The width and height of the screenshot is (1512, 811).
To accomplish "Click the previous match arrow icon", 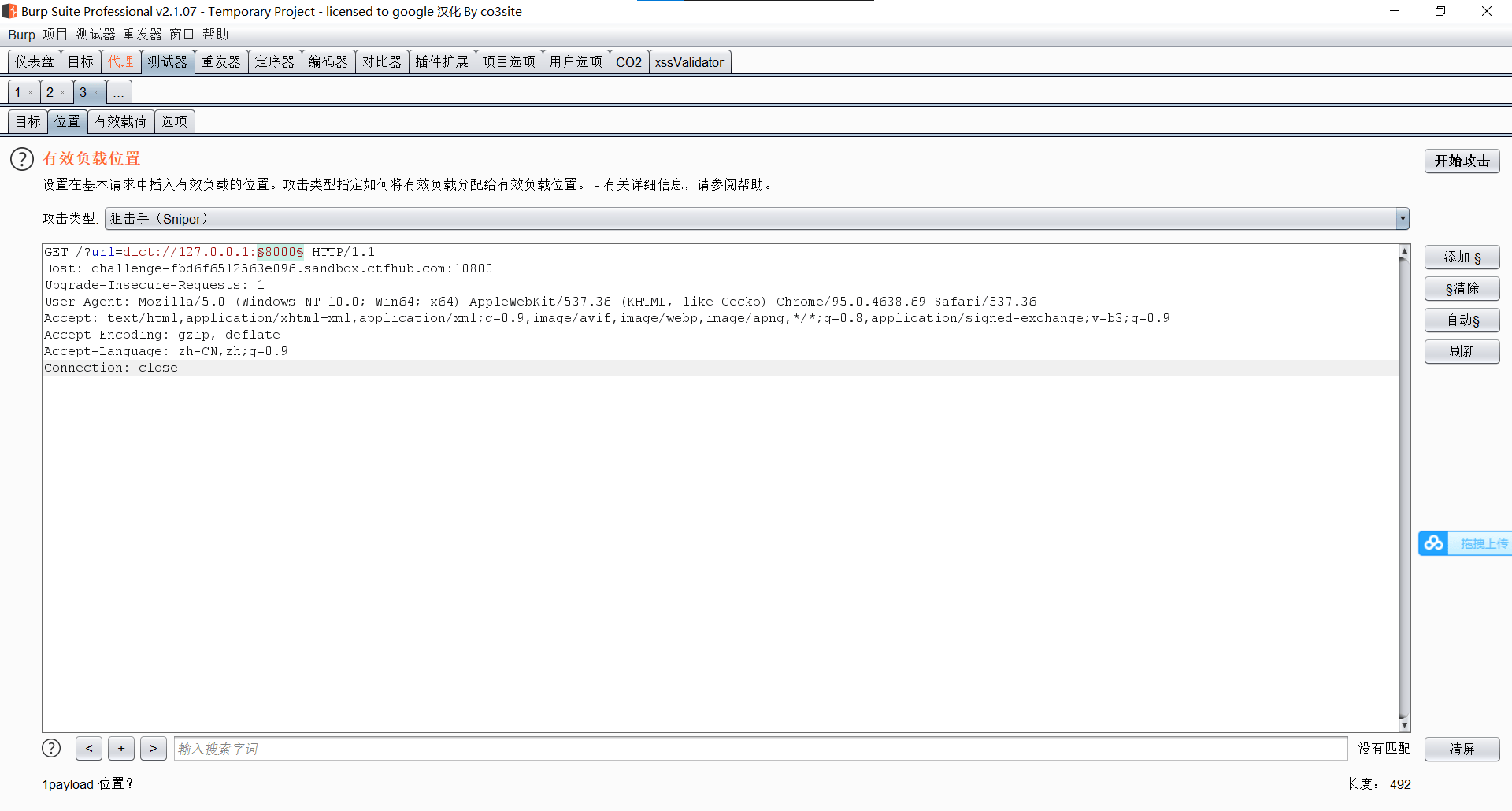I will click(88, 748).
